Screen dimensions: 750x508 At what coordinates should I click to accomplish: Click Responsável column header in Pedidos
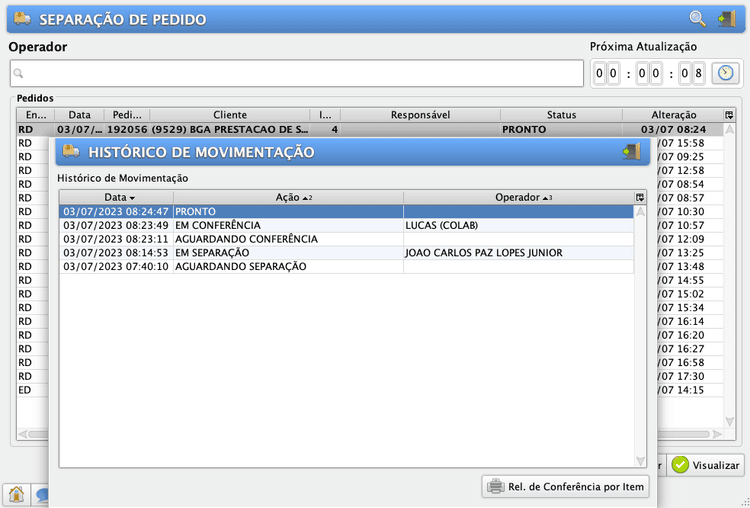pos(420,115)
